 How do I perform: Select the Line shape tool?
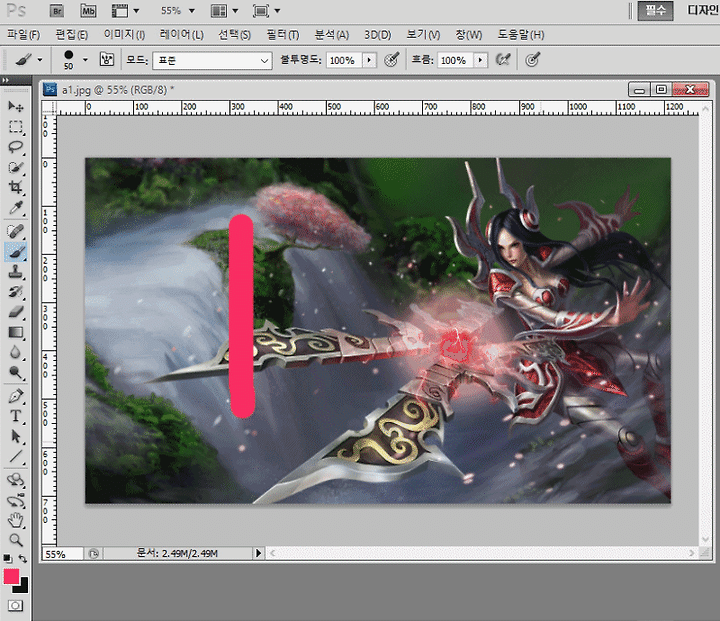tap(16, 456)
